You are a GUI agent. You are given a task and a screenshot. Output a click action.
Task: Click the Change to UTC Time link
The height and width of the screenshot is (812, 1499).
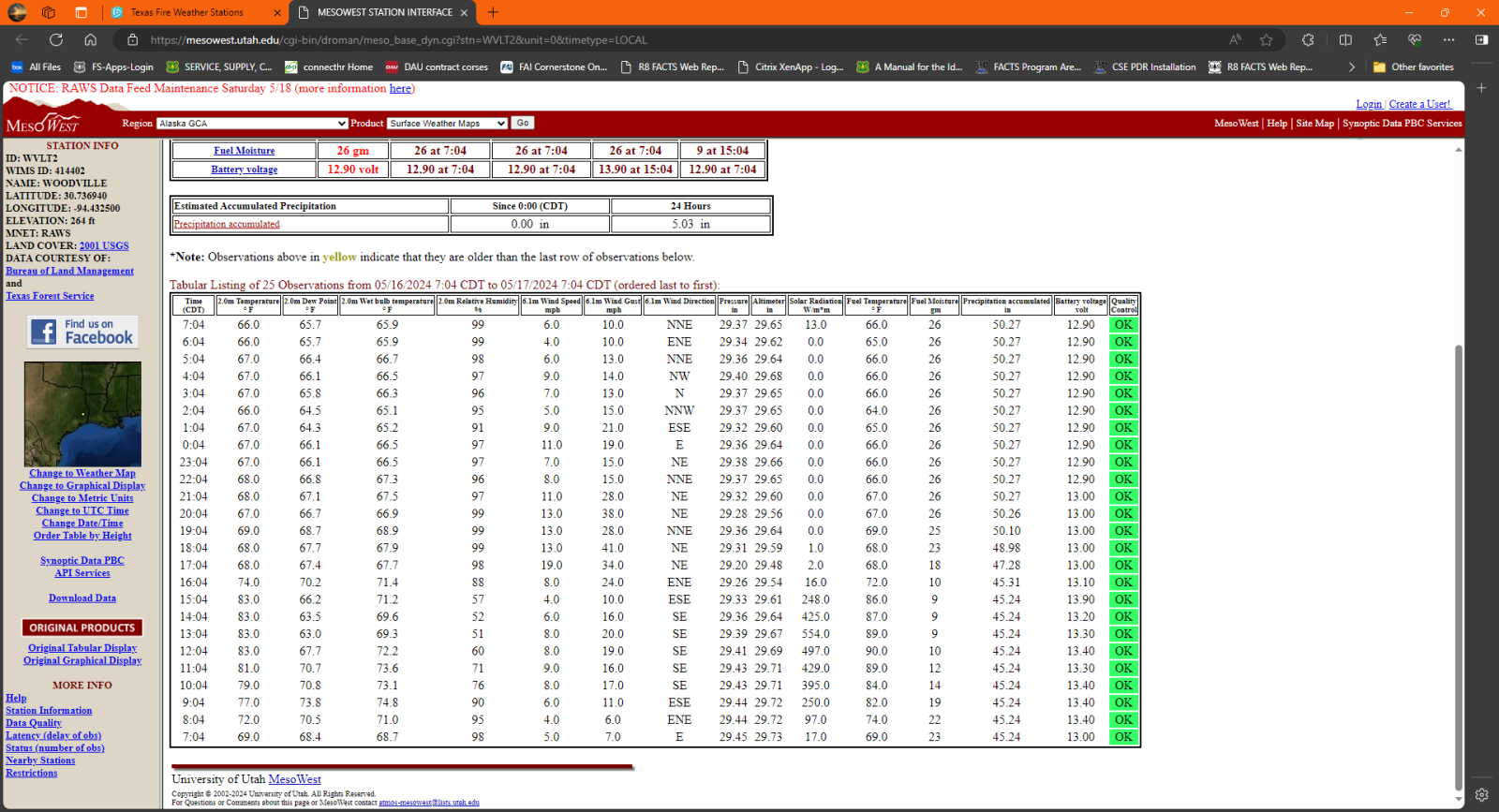(x=82, y=510)
